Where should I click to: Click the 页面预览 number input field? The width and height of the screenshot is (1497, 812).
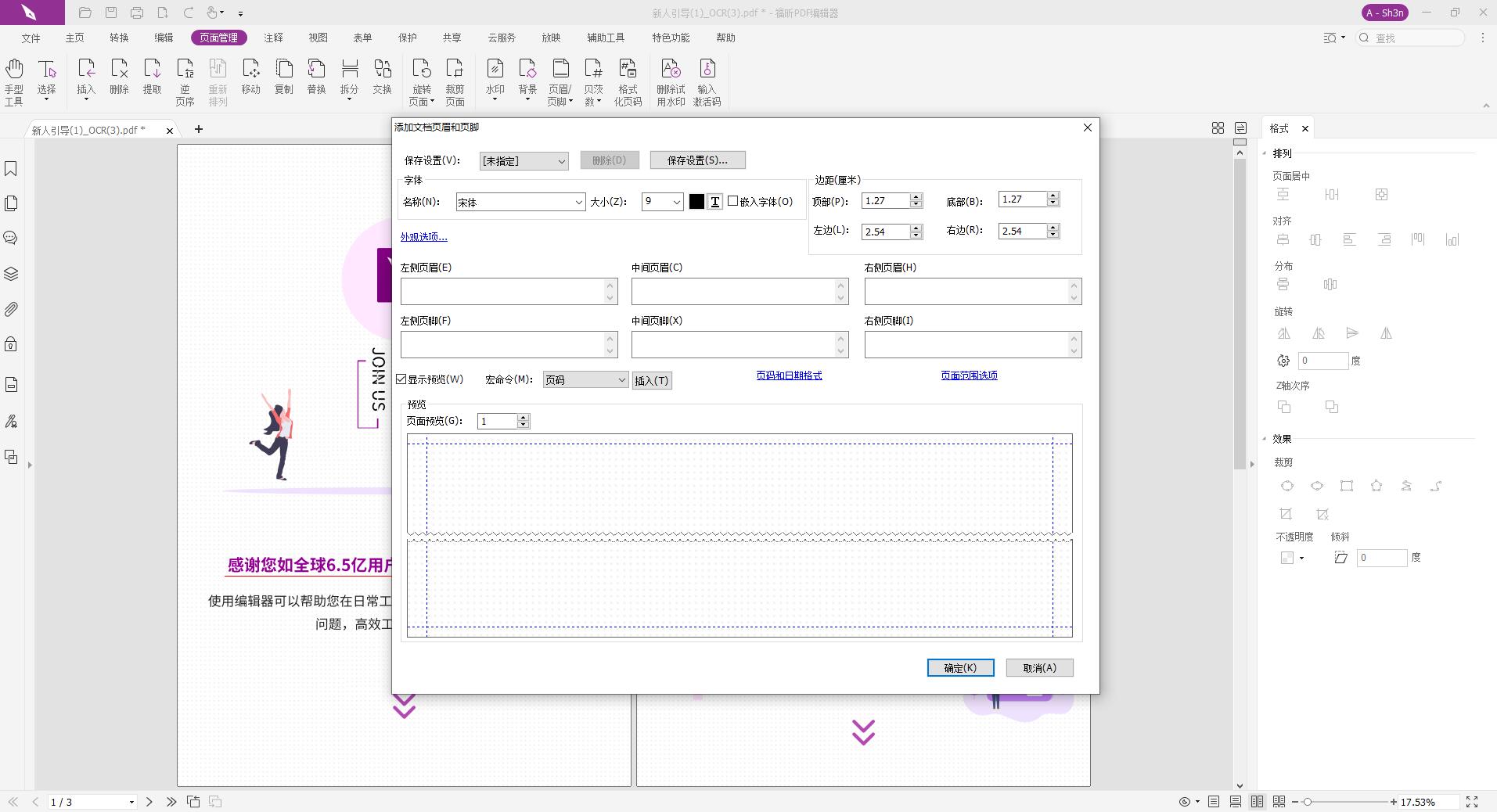(x=498, y=421)
